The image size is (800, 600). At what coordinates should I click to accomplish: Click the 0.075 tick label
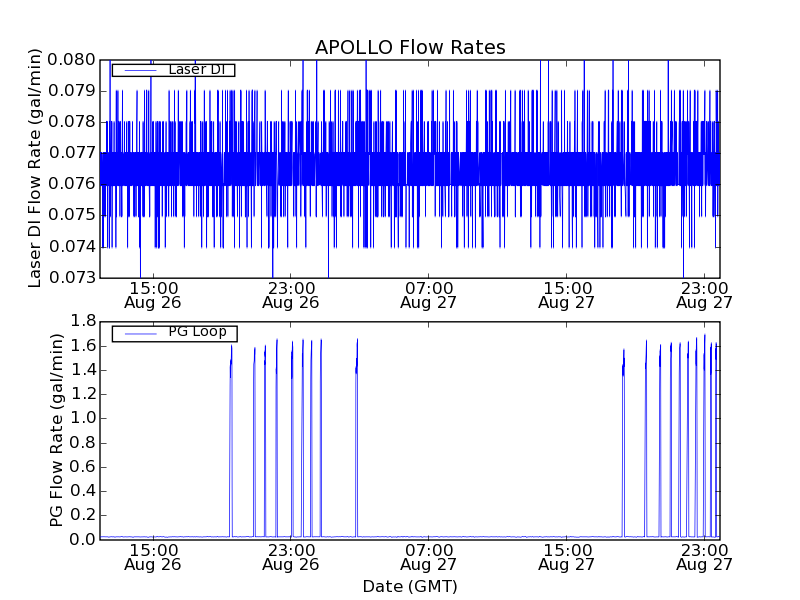coord(71,215)
